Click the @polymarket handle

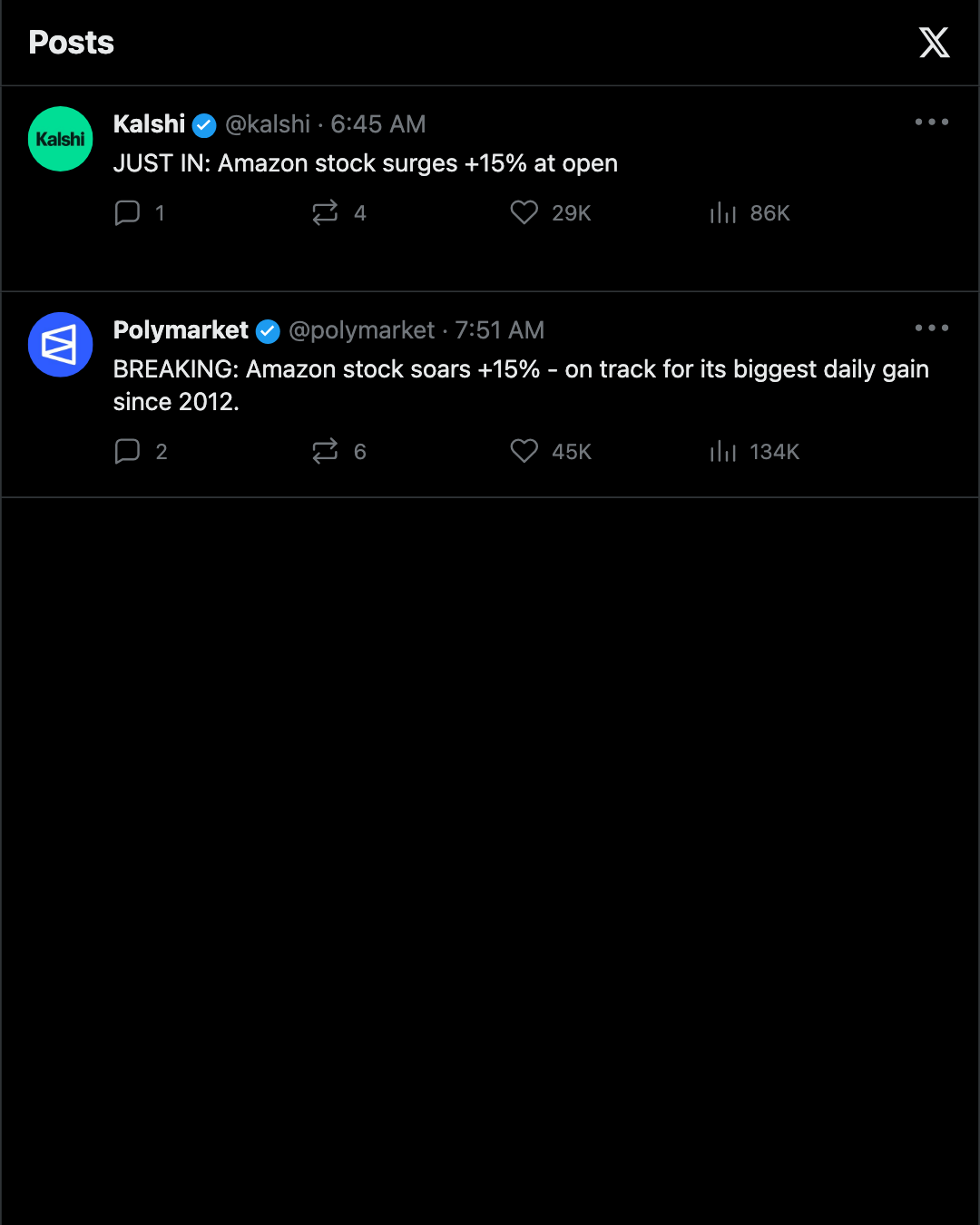point(362,330)
